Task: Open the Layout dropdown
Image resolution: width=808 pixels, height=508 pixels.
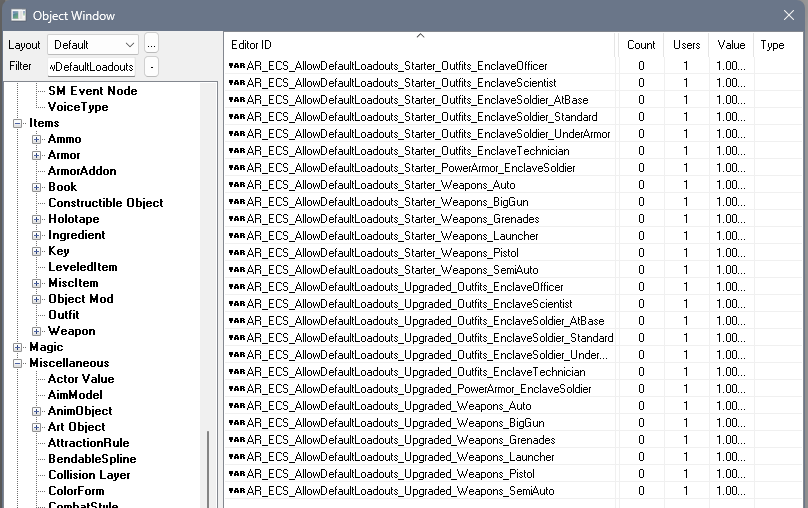Action: 94,45
